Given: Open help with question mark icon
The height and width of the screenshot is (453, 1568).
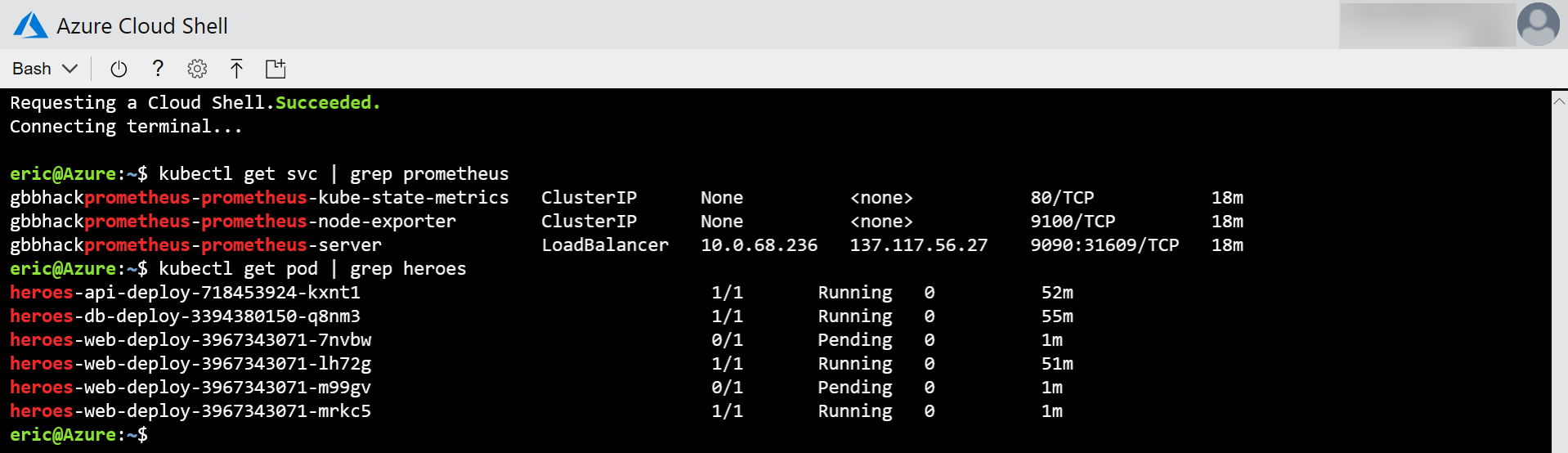Looking at the screenshot, I should (x=158, y=69).
